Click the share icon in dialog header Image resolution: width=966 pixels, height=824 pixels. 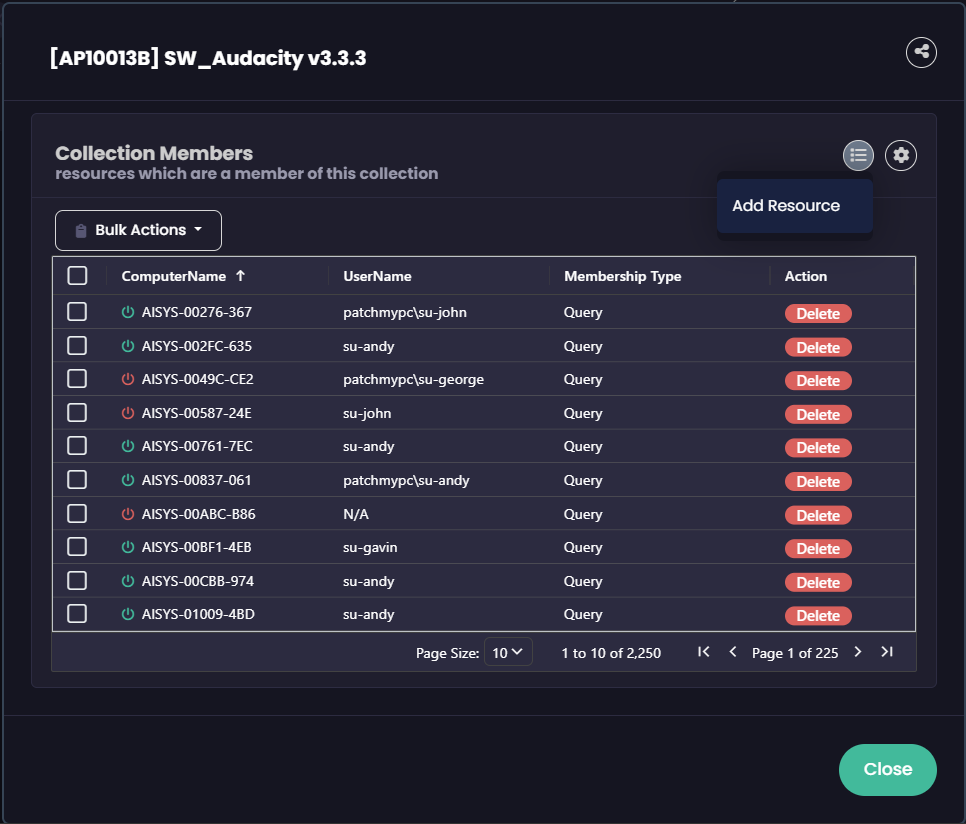tap(921, 52)
